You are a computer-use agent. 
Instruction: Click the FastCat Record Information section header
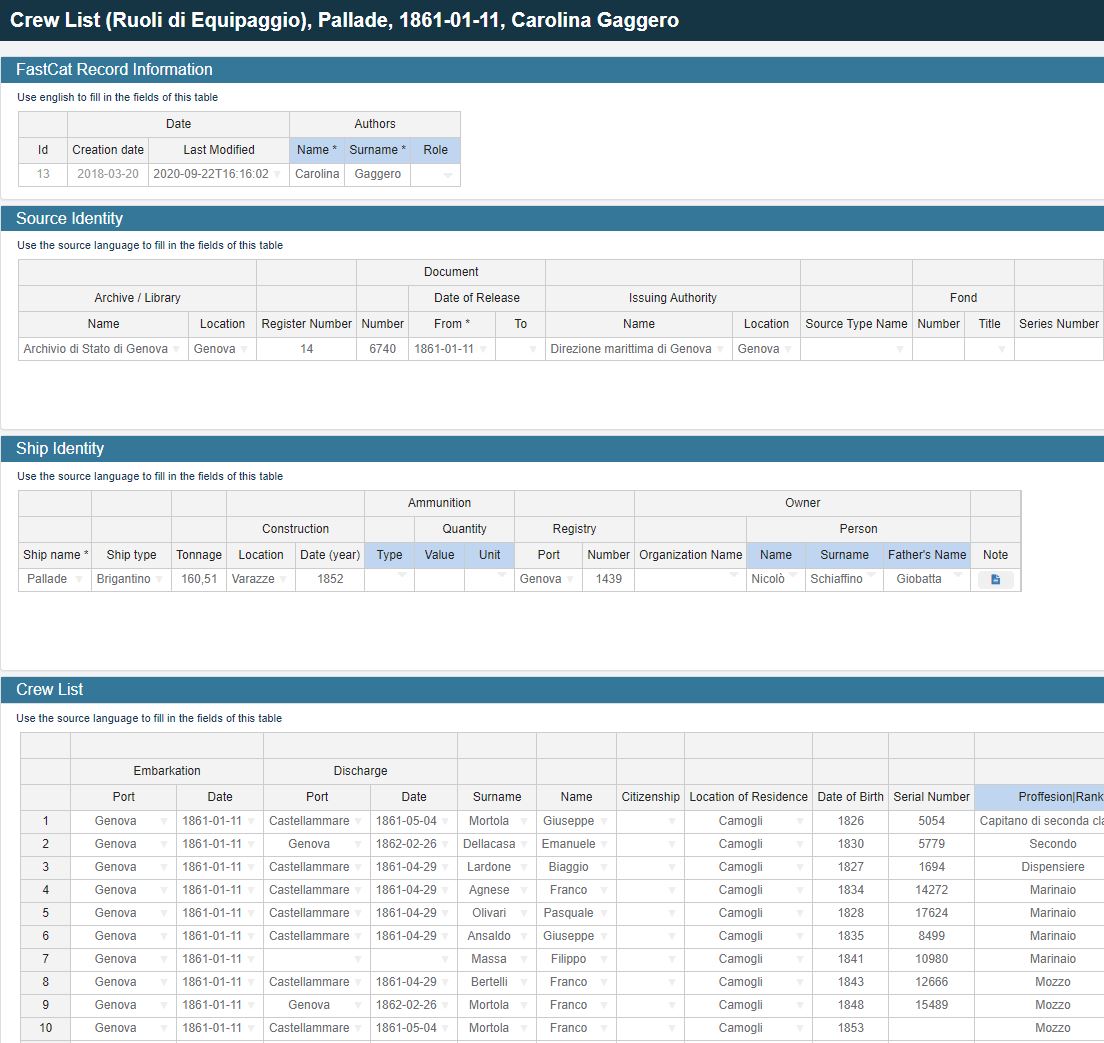pos(552,70)
